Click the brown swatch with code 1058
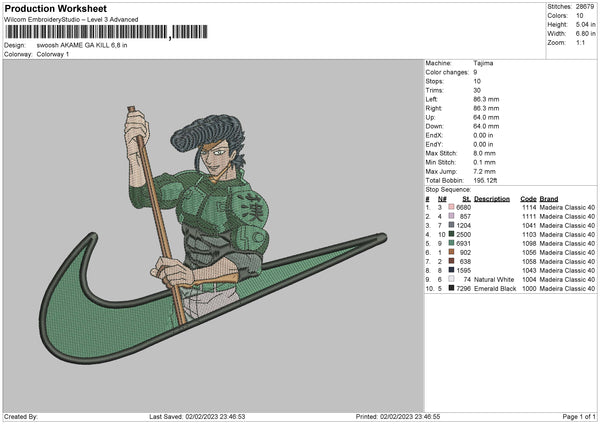The image size is (600, 424). 451,261
